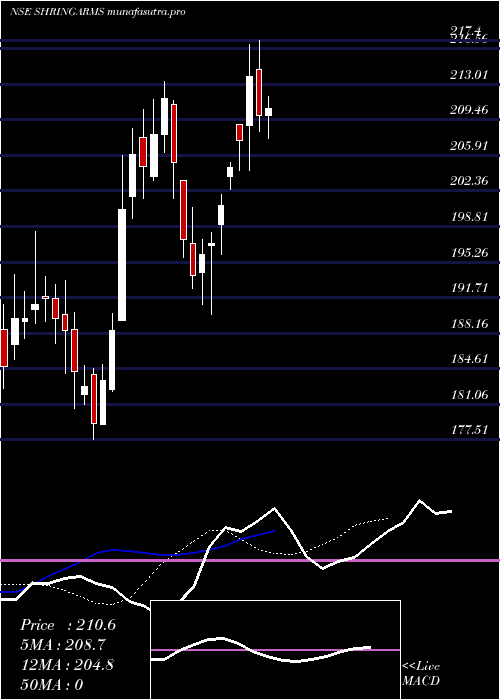Click the tall white candle from 189 to 200
This screenshot has height=700, width=500.
click(122, 265)
